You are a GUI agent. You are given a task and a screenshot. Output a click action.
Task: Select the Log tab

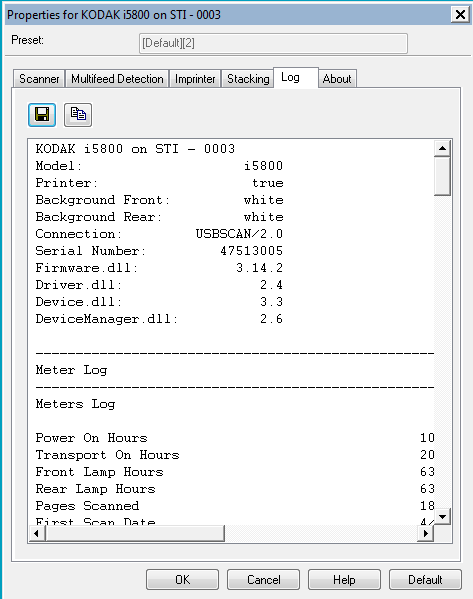(x=296, y=78)
